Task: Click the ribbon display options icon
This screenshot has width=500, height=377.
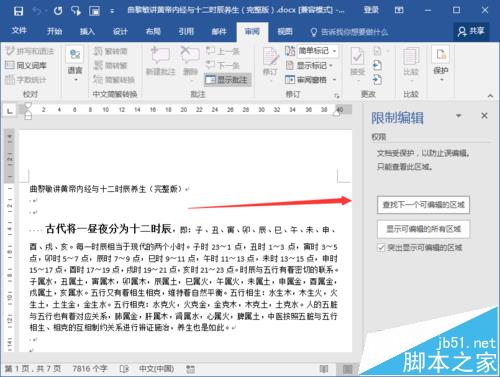Action: [399, 11]
